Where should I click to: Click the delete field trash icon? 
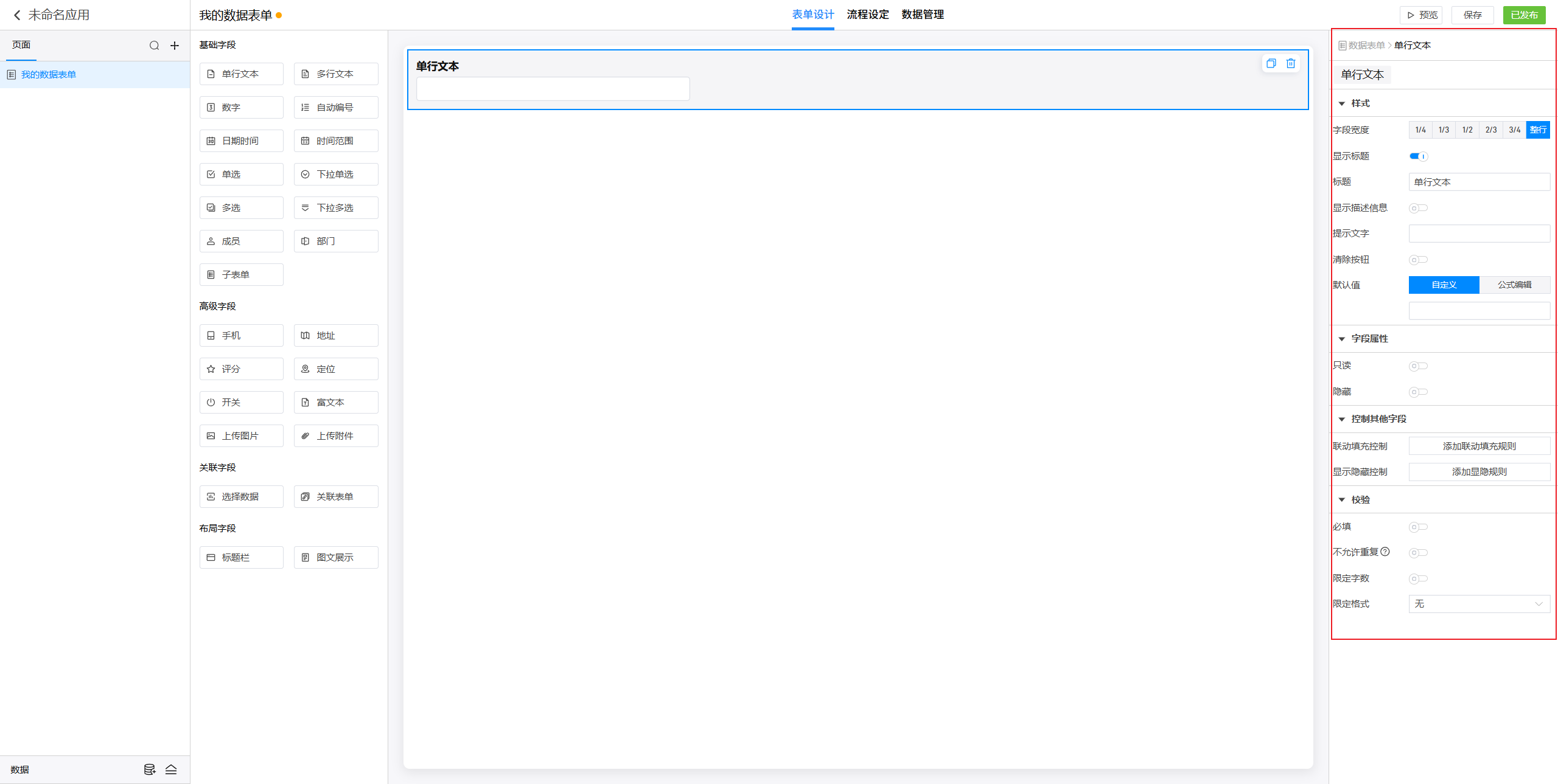1290,63
